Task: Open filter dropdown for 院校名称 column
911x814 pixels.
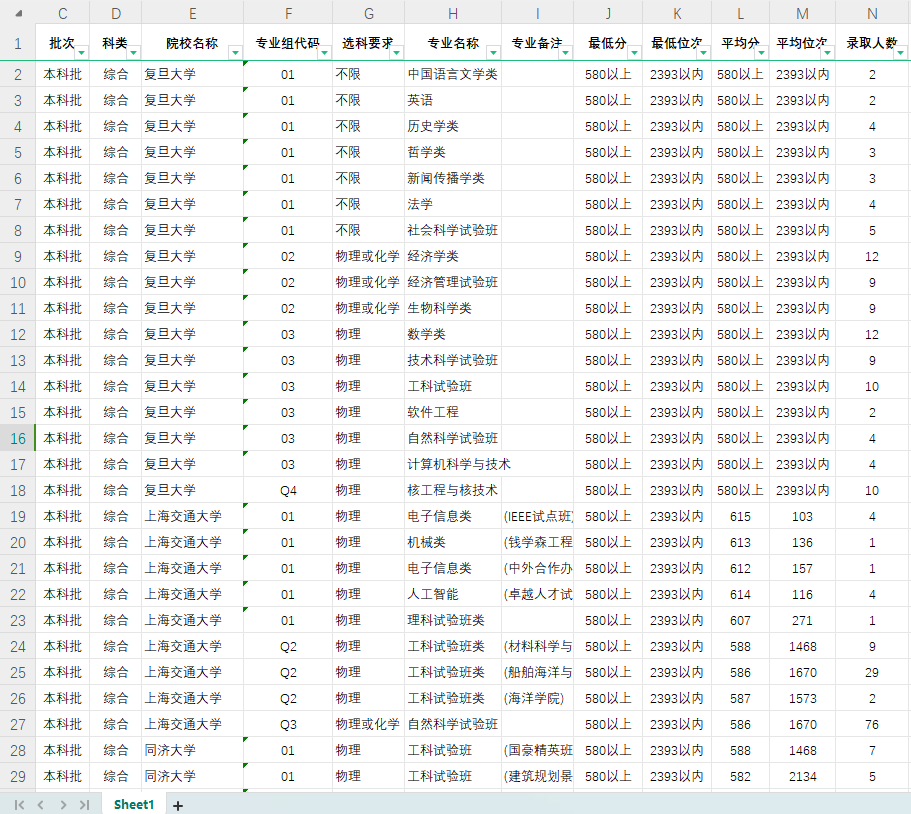Action: (235, 53)
